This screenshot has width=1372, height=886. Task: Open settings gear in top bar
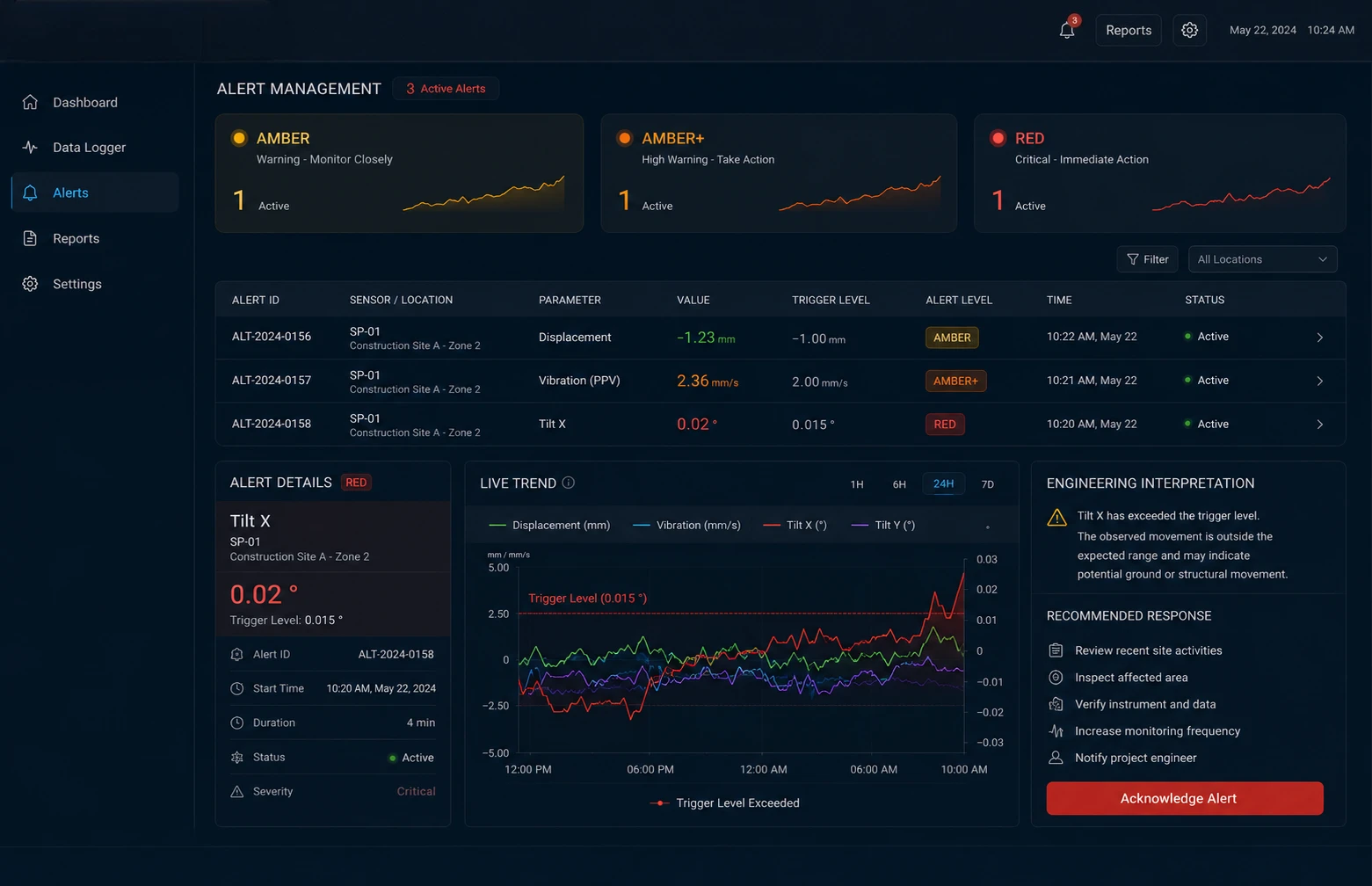1189,30
